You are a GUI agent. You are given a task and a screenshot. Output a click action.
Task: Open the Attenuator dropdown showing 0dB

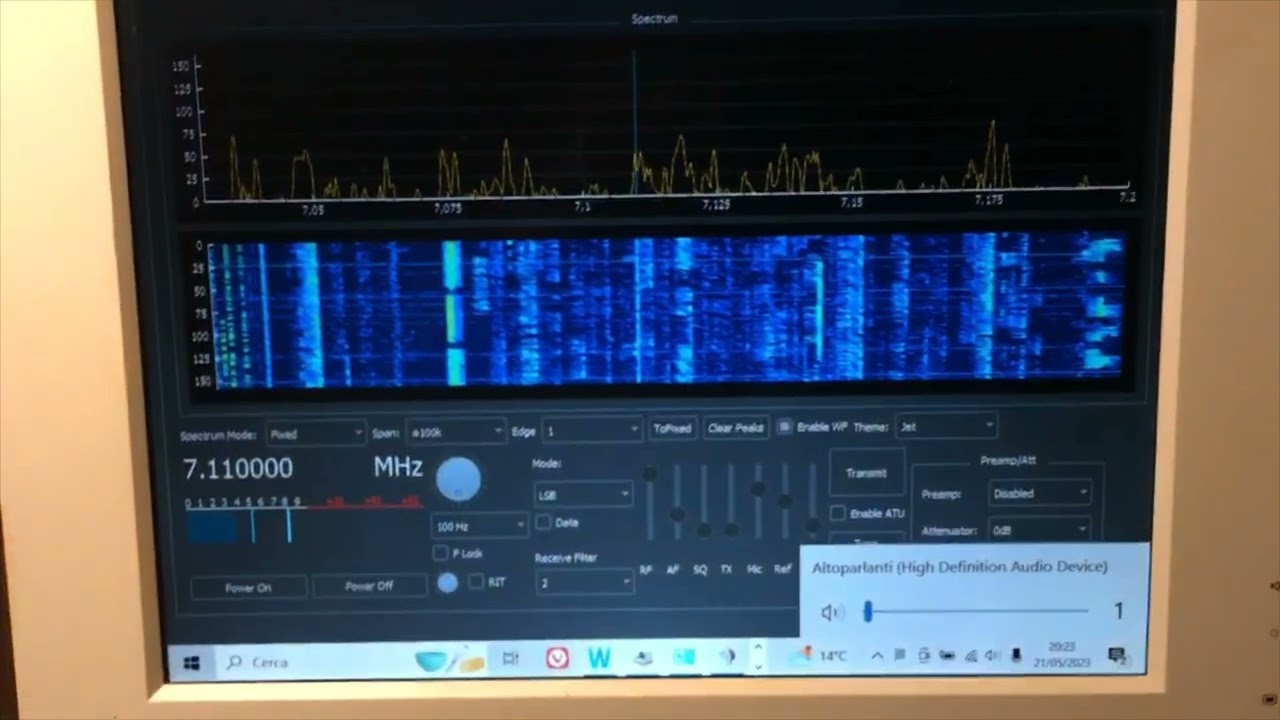coord(1039,529)
